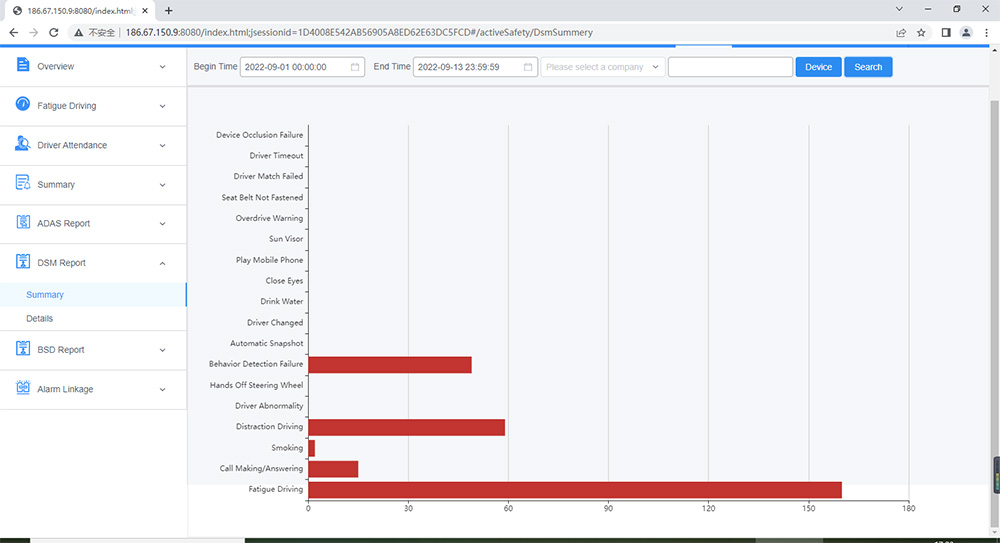Click the Driver Attendance person icon

tap(23, 144)
